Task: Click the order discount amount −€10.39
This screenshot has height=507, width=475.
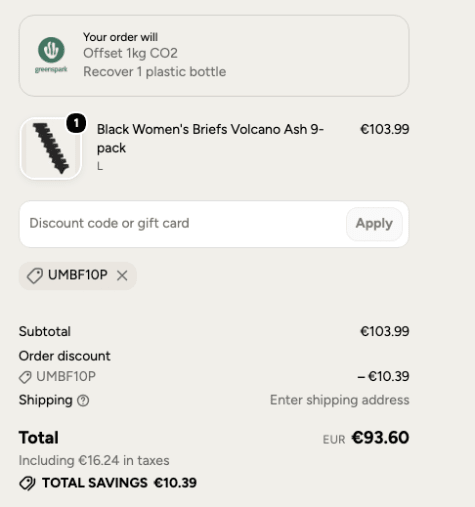Action: 383,376
